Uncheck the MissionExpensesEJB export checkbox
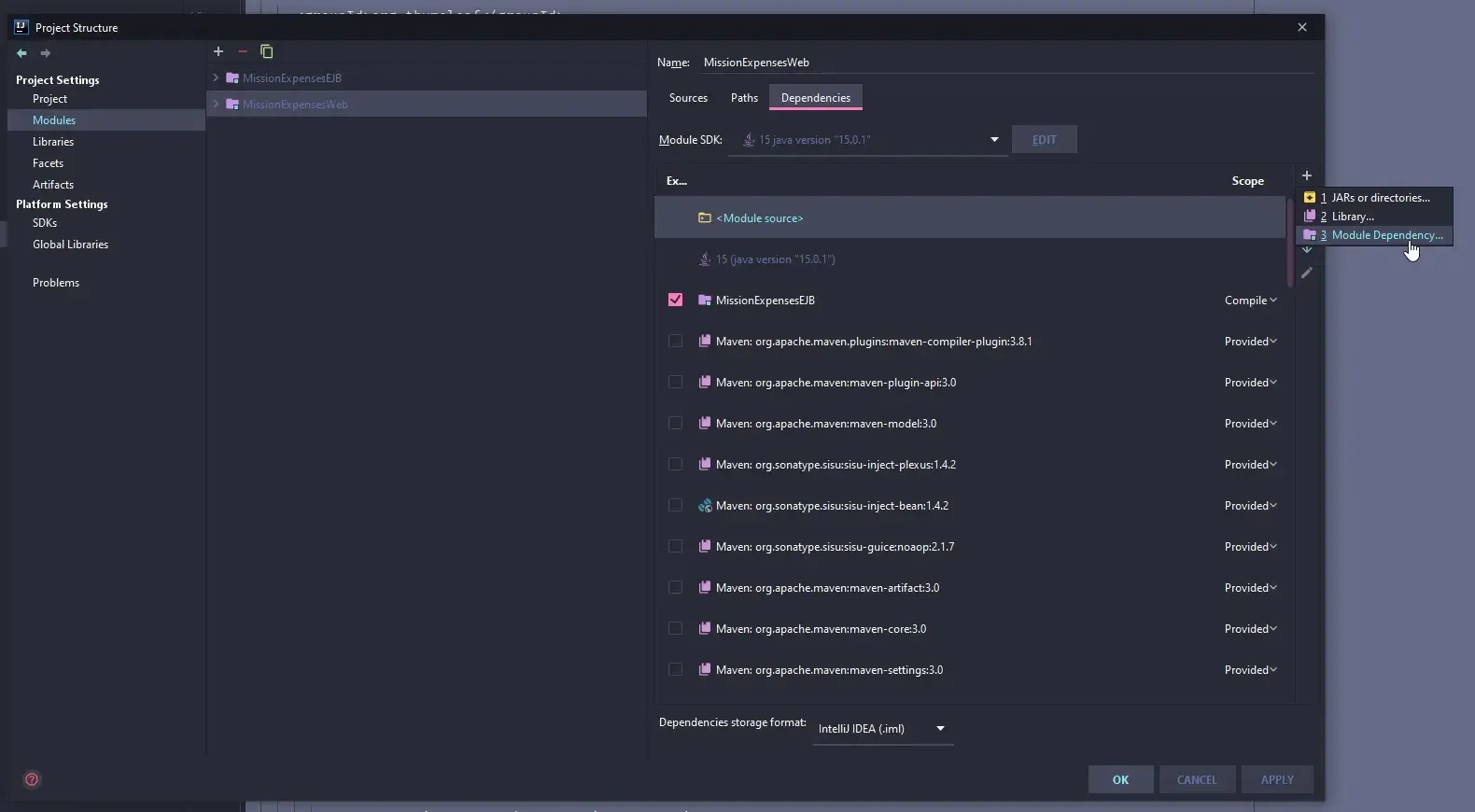1475x812 pixels. [x=675, y=300]
